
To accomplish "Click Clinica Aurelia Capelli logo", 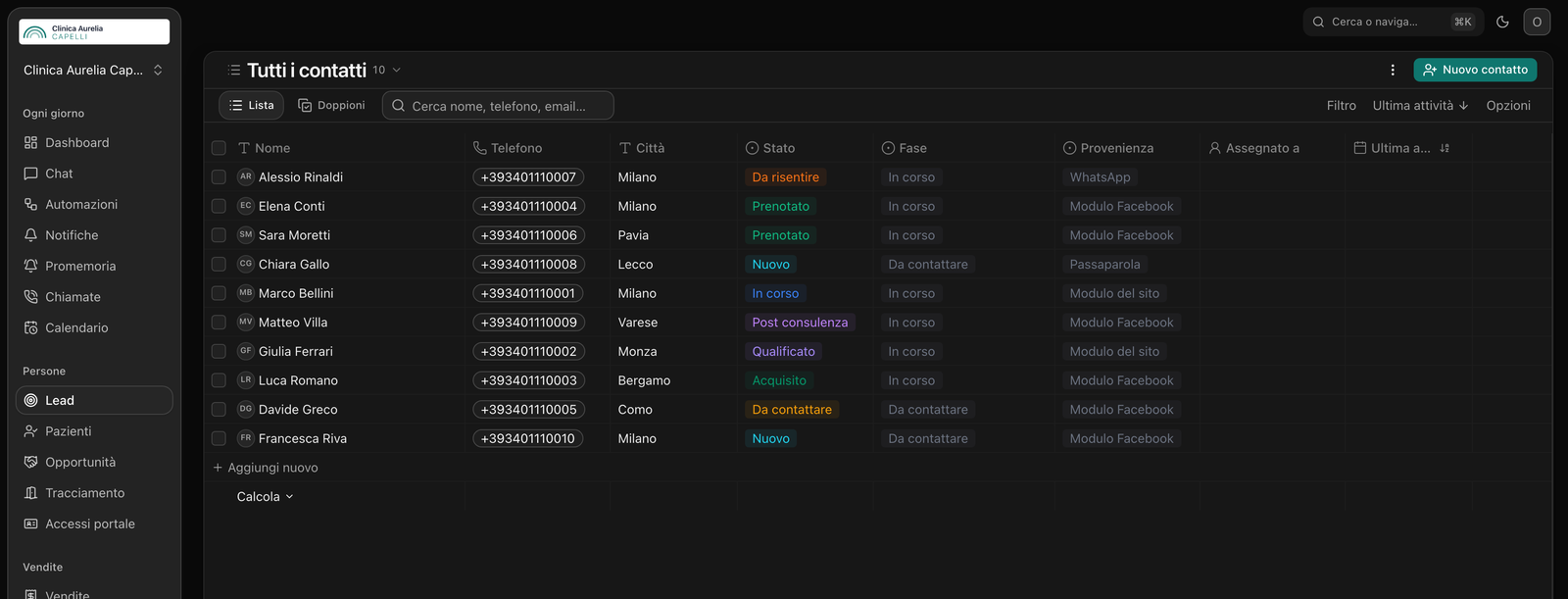I will 94,32.
